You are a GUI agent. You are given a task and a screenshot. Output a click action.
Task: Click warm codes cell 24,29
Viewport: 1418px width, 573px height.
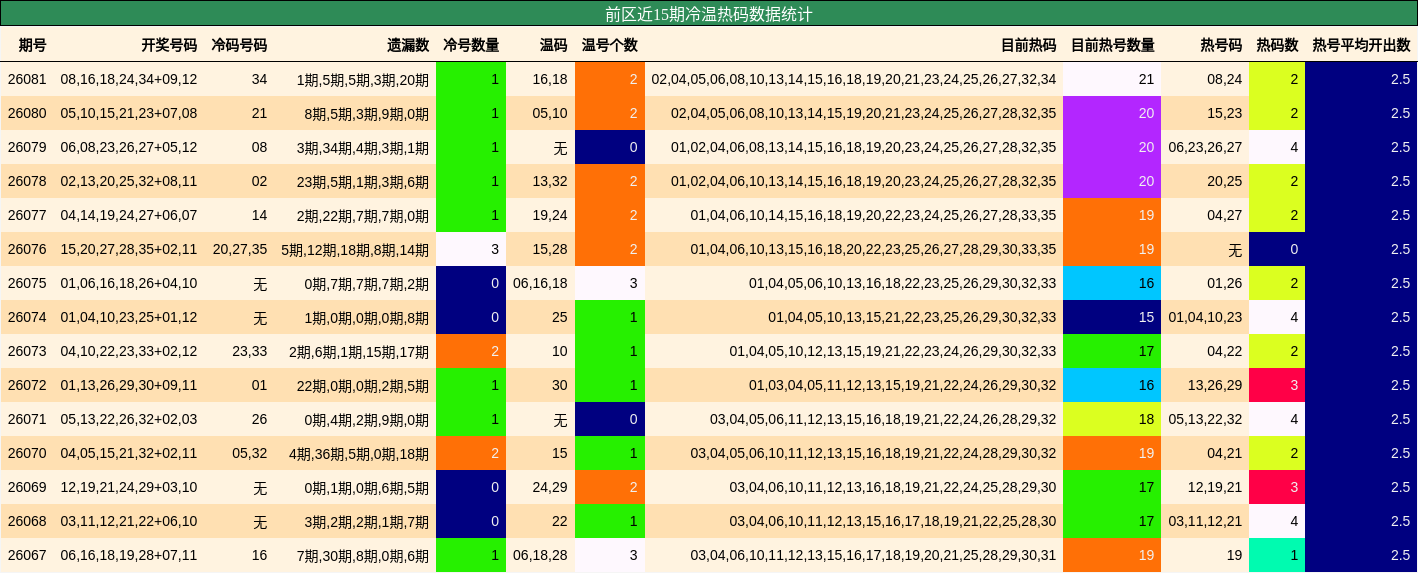tap(550, 487)
